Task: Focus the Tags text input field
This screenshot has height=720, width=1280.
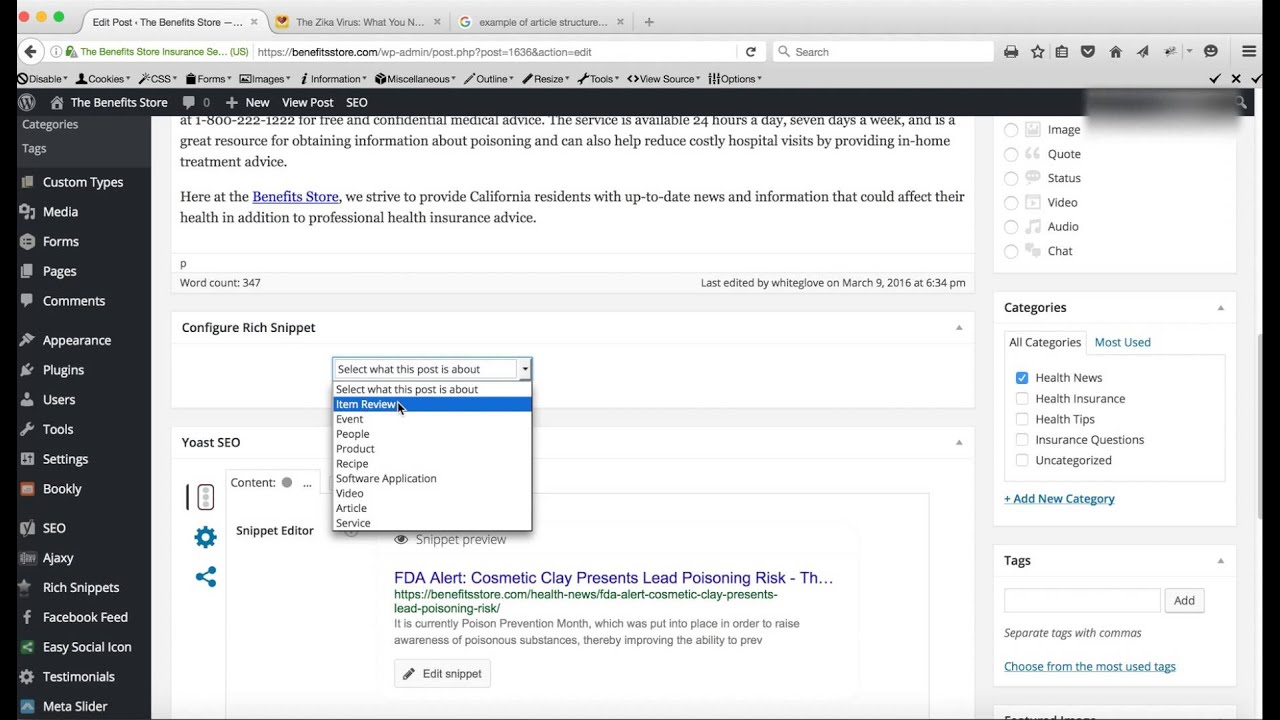Action: pyautogui.click(x=1082, y=601)
